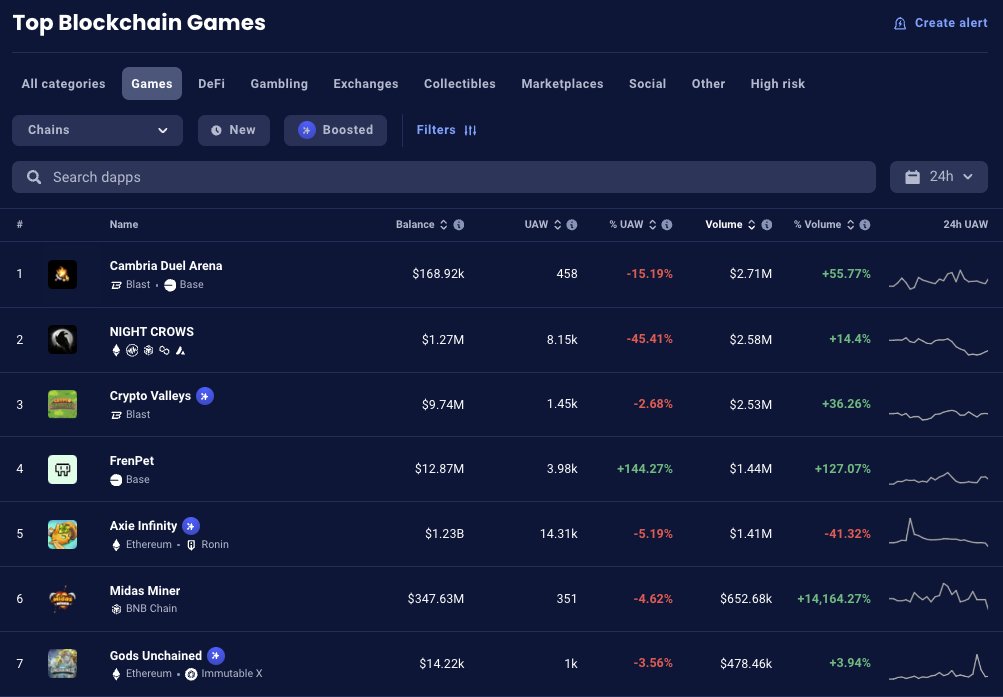
Task: Open the FrenPet dapp name
Action: [132, 461]
